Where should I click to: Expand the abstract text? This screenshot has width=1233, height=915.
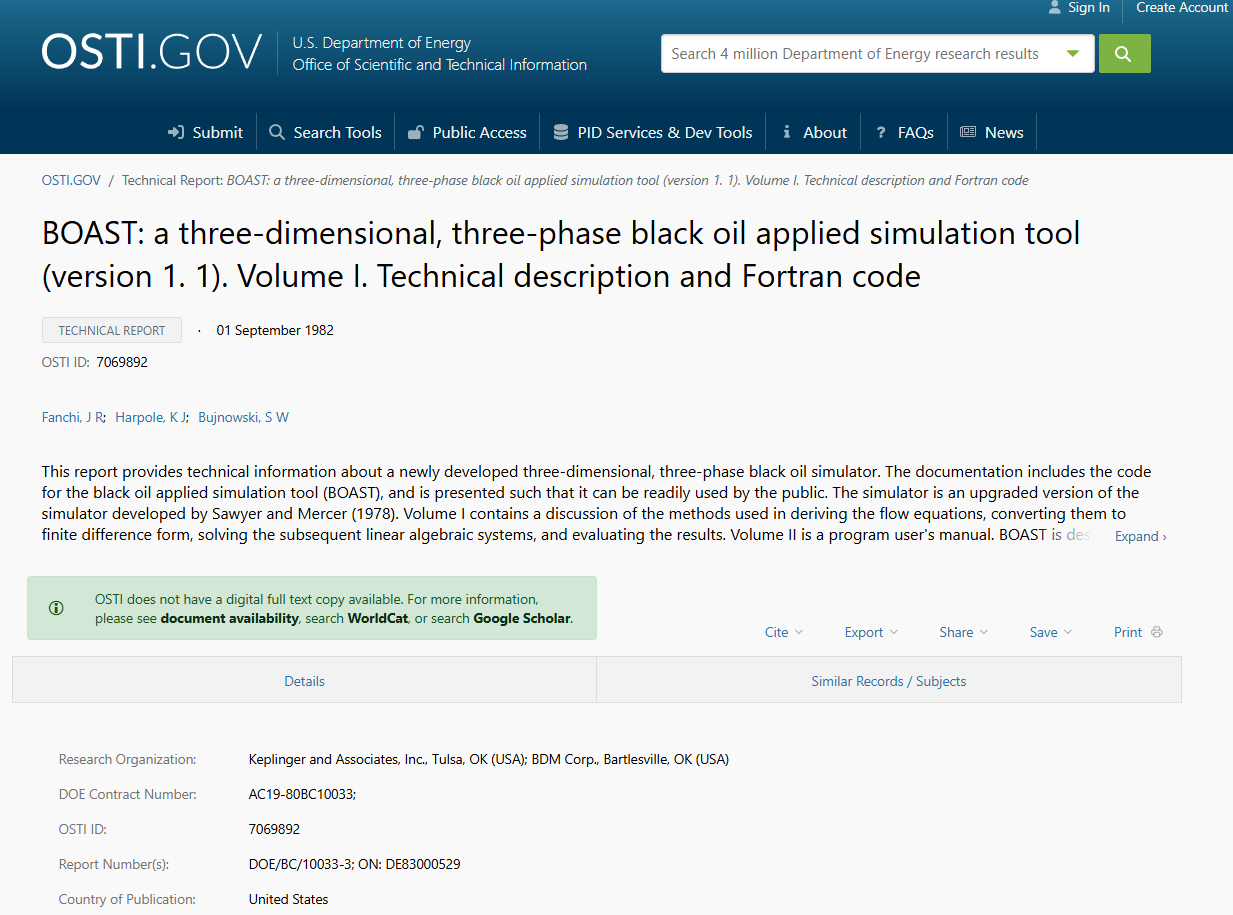point(1140,537)
